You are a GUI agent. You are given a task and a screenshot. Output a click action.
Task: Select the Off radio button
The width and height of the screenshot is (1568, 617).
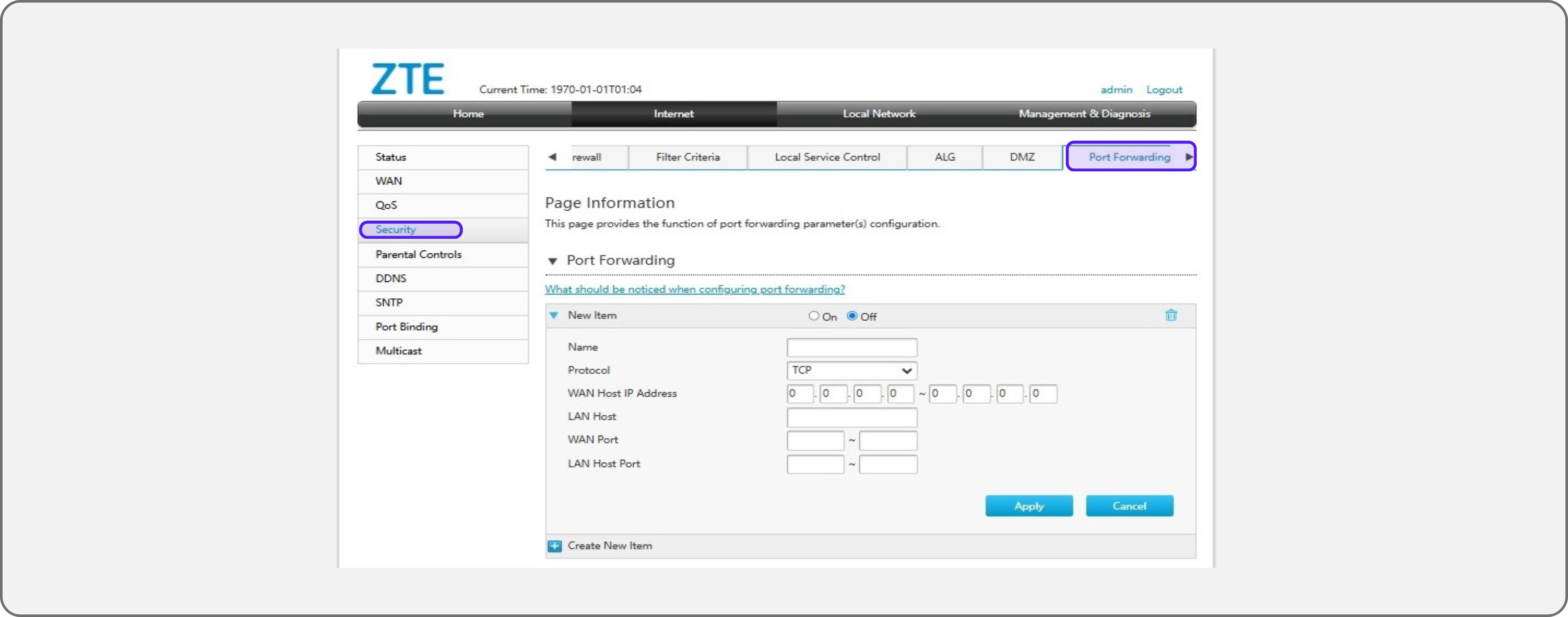coord(852,316)
